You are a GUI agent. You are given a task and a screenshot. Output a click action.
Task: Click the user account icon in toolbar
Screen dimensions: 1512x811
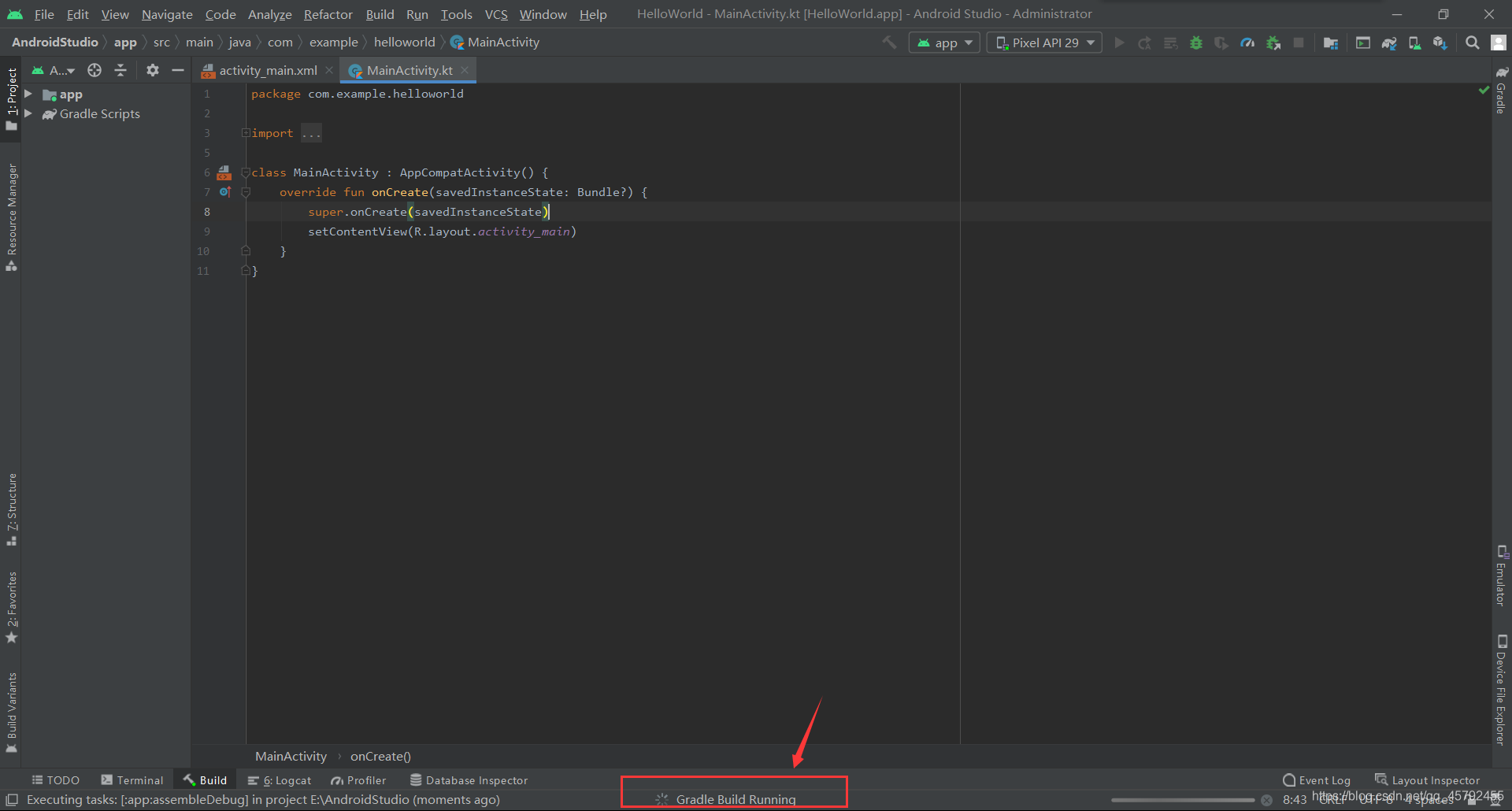[1499, 43]
